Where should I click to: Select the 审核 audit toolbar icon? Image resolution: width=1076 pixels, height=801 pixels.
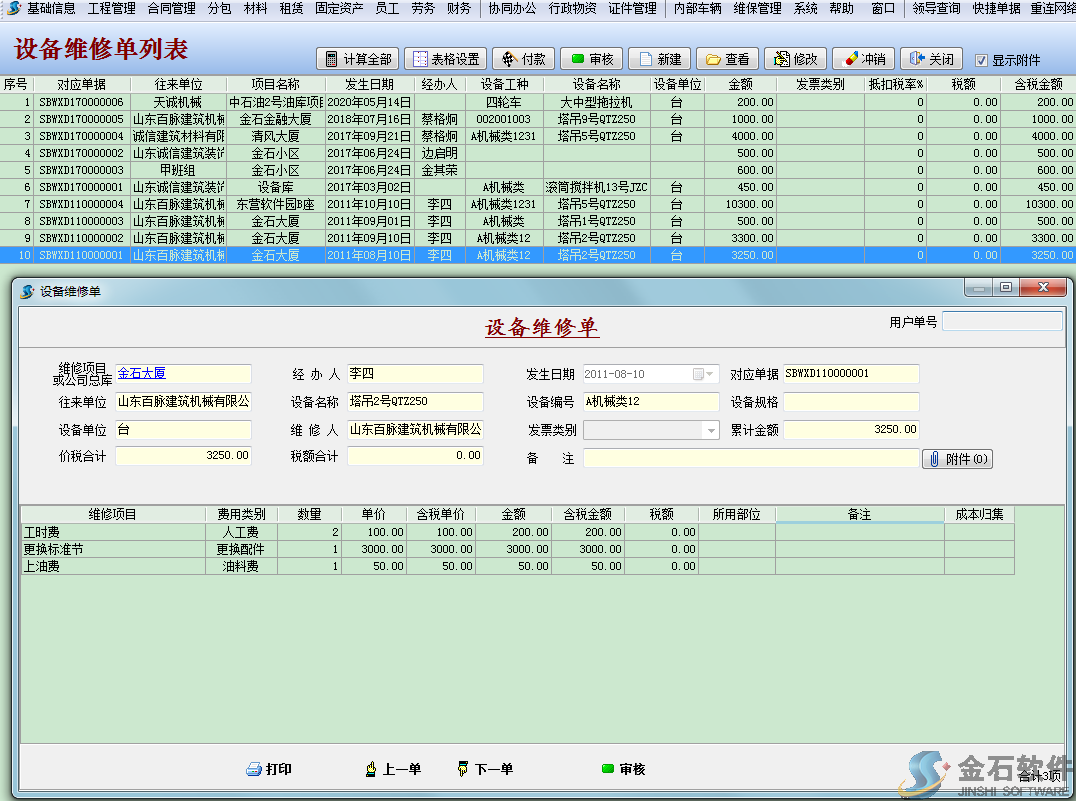(x=590, y=58)
